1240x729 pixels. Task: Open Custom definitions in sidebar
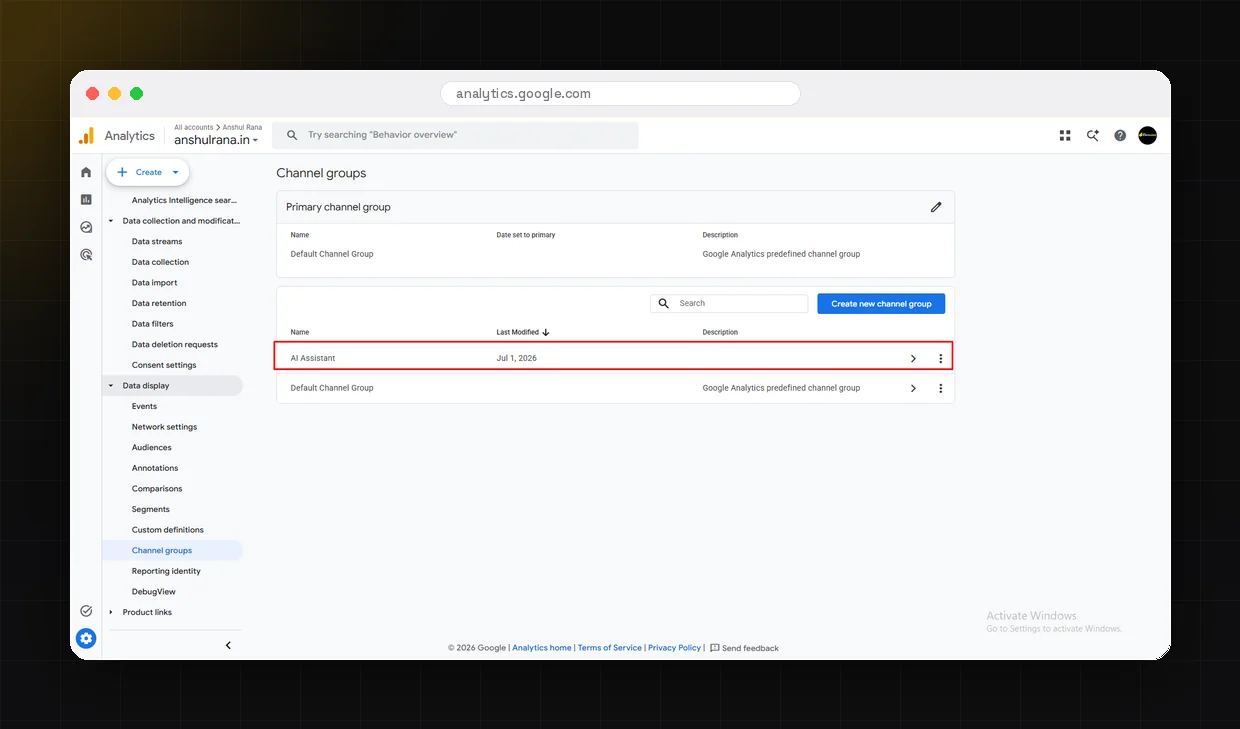pos(167,530)
